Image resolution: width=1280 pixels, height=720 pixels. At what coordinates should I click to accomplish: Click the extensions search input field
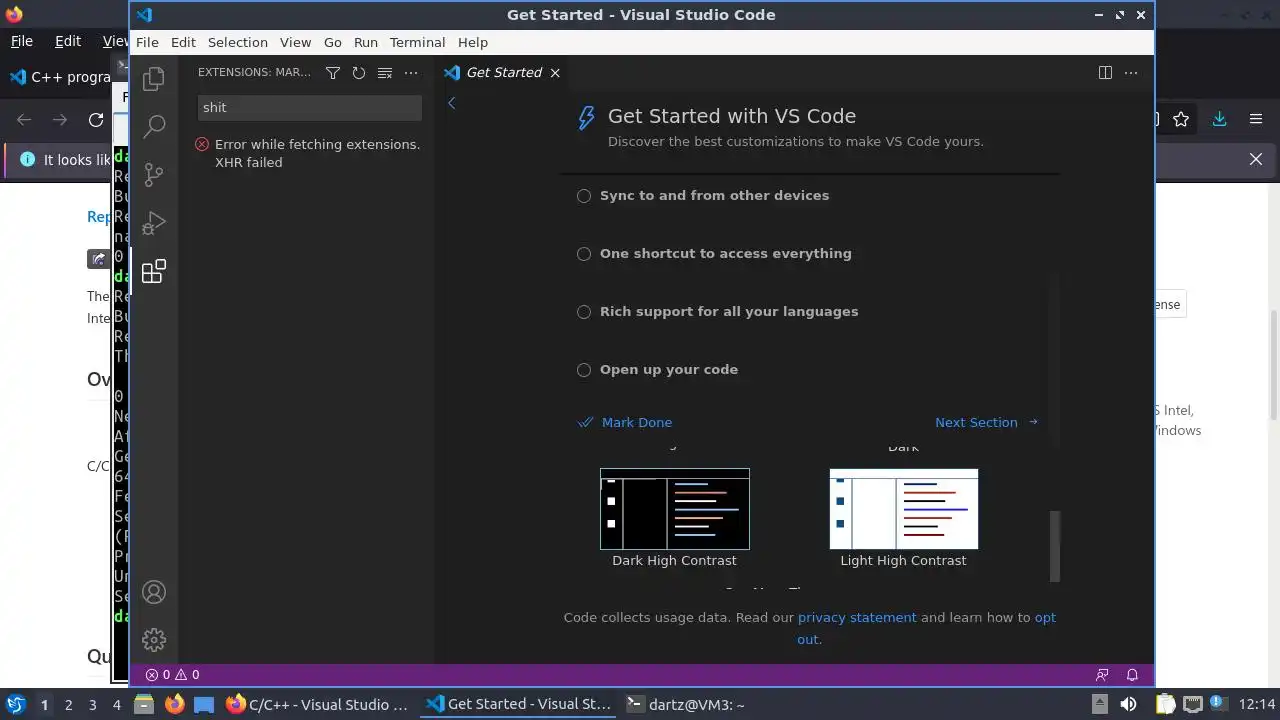point(310,107)
